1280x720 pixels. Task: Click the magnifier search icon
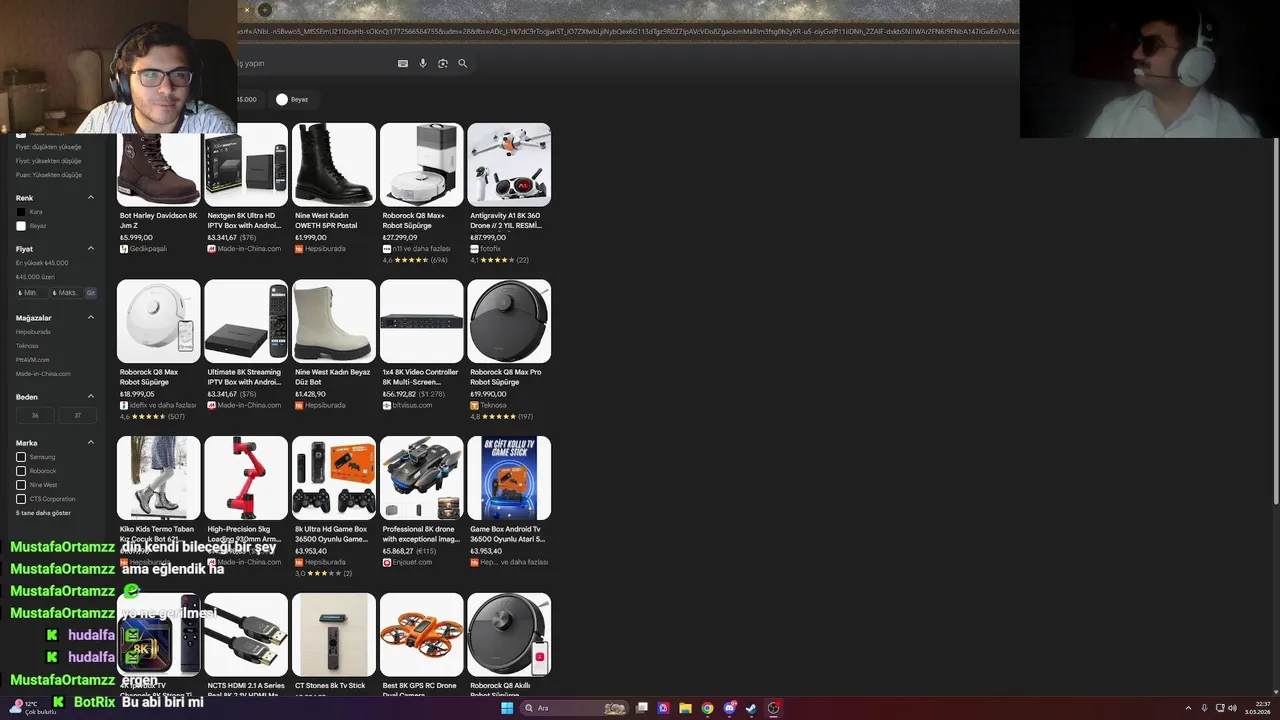click(462, 63)
